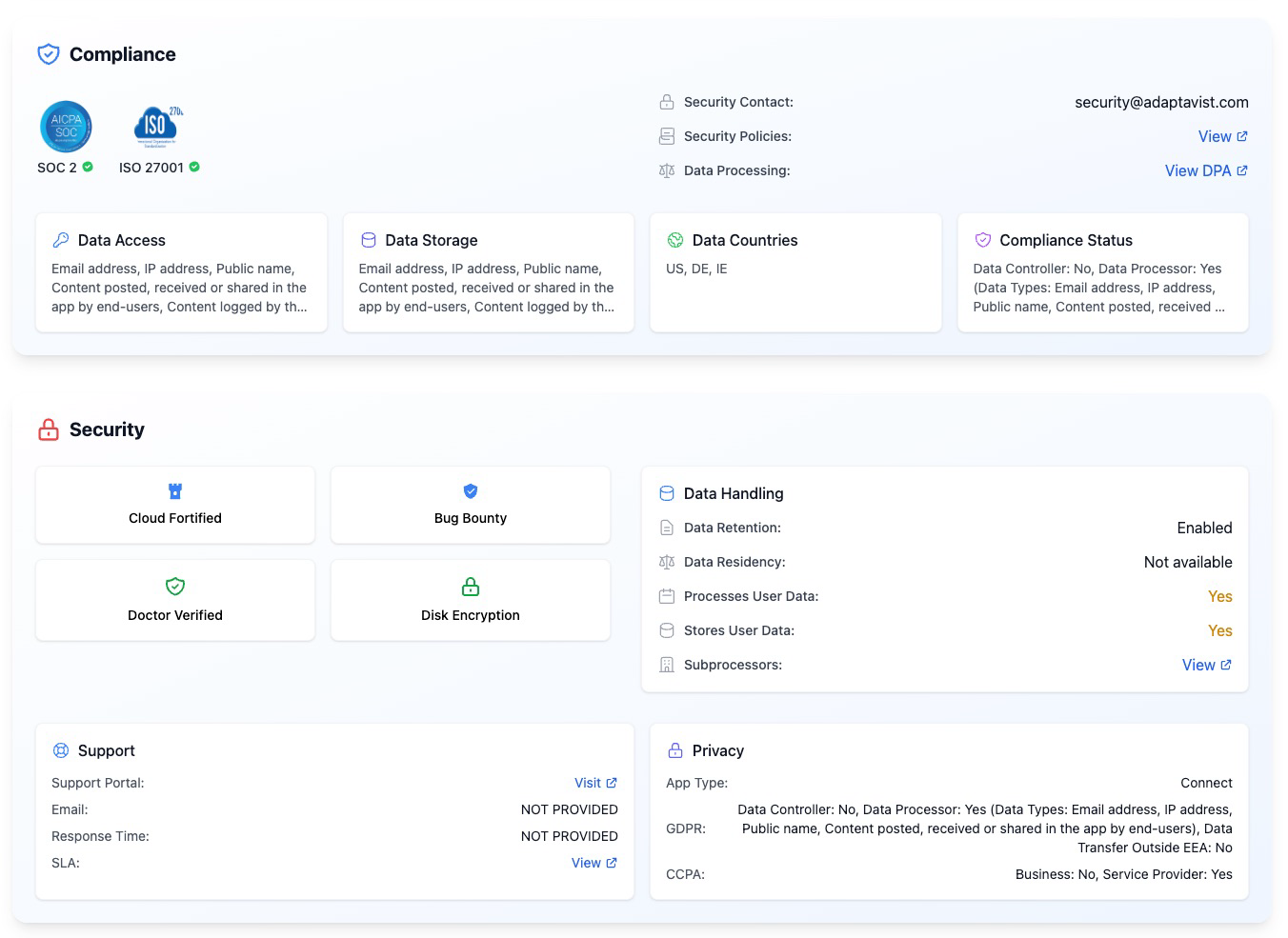The width and height of the screenshot is (1288, 938).
Task: Click the ISO 27001 cloud badge
Action: (x=158, y=127)
